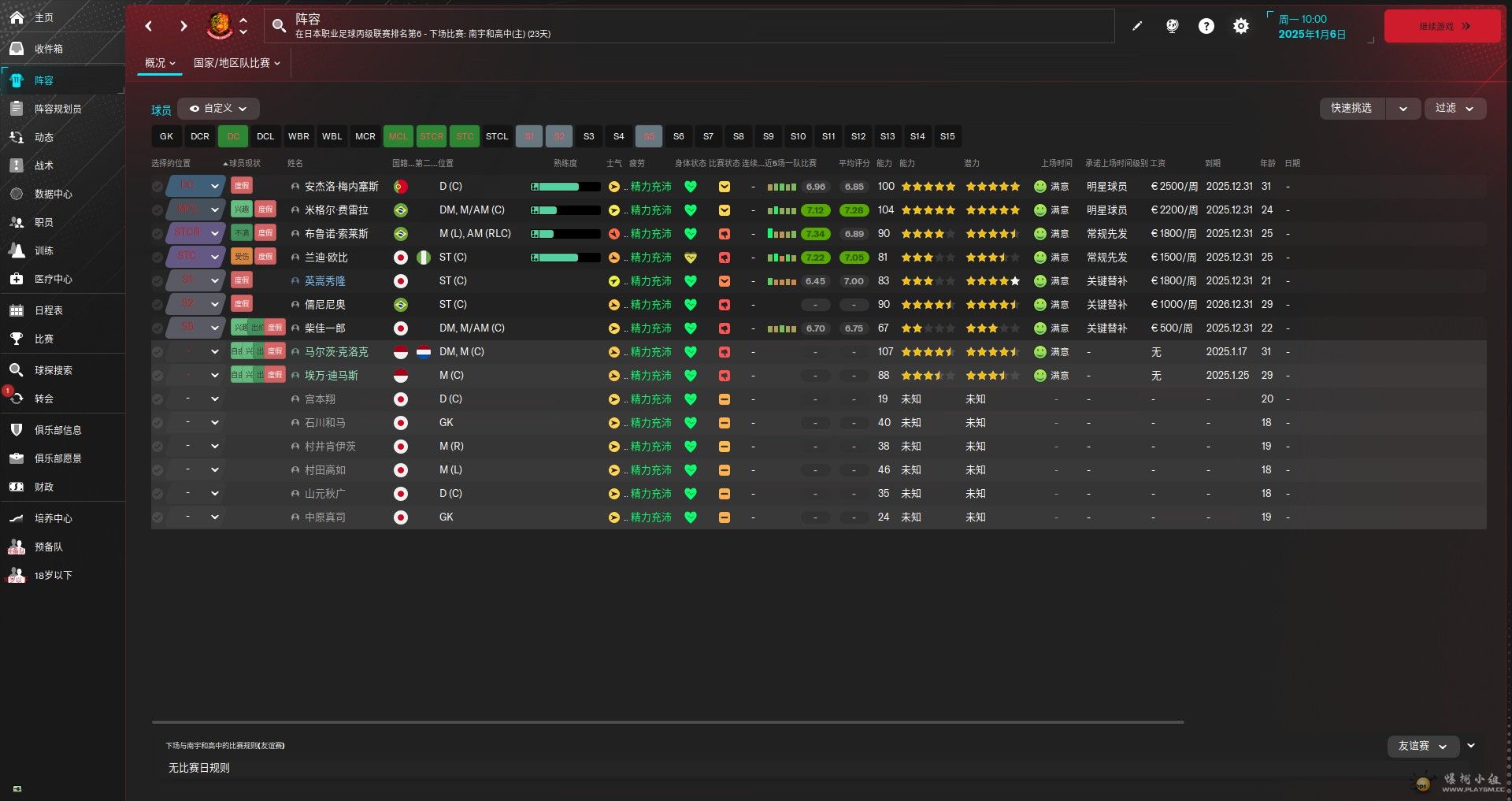Open the 过滤 filter dropdown
The height and width of the screenshot is (801, 1512).
[x=1455, y=108]
